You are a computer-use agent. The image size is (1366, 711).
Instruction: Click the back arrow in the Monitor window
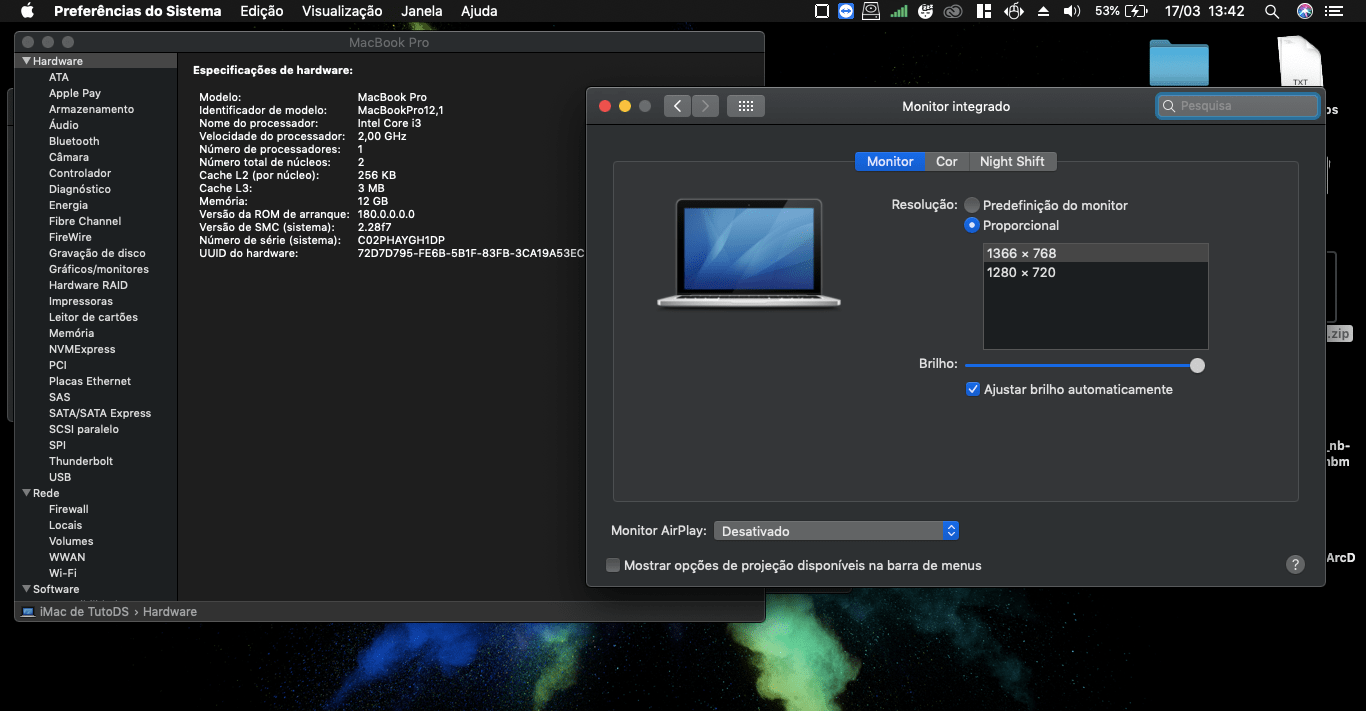coord(677,105)
